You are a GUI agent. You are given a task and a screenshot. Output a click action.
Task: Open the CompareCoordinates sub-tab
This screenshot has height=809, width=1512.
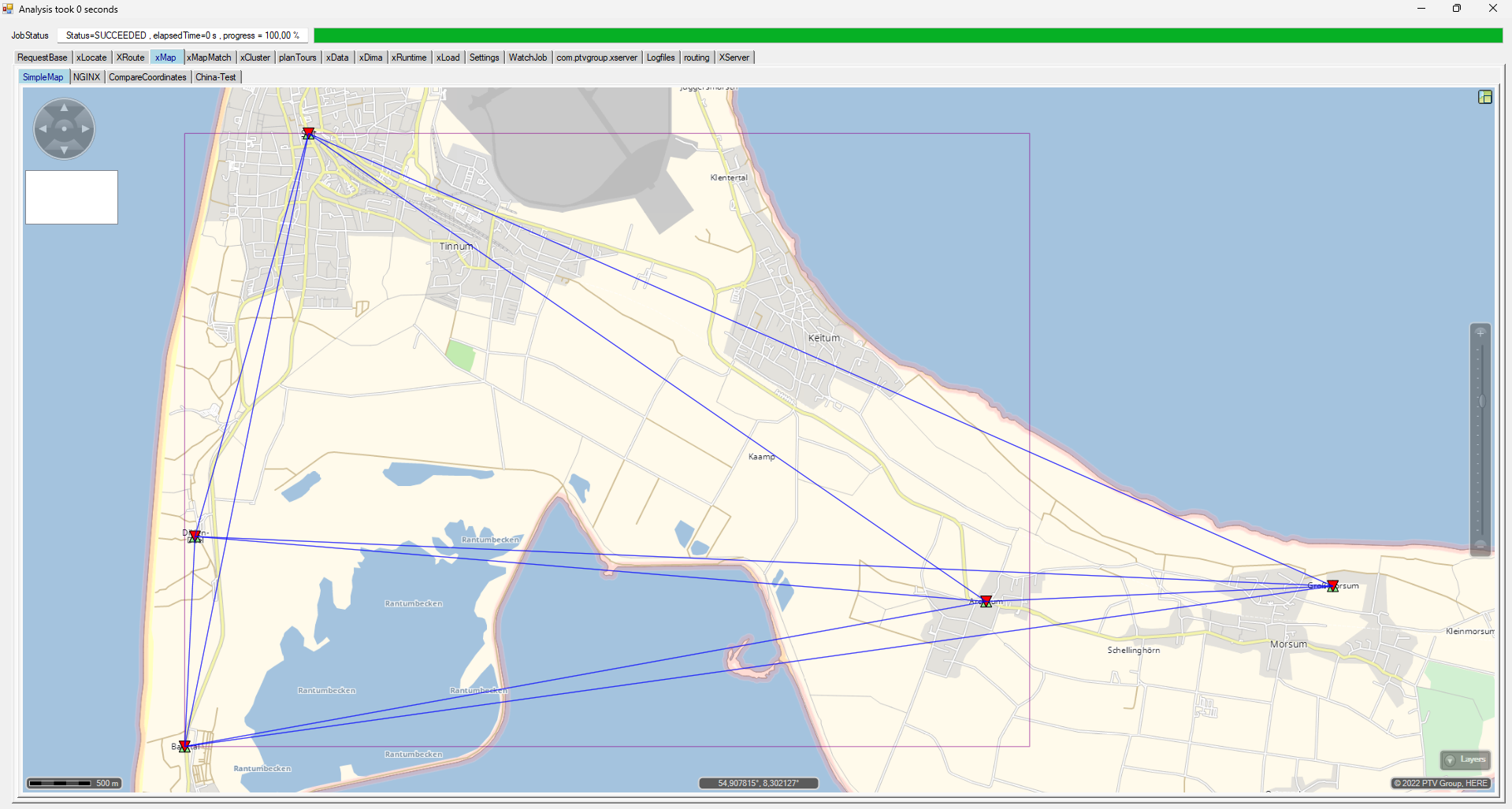pos(147,77)
